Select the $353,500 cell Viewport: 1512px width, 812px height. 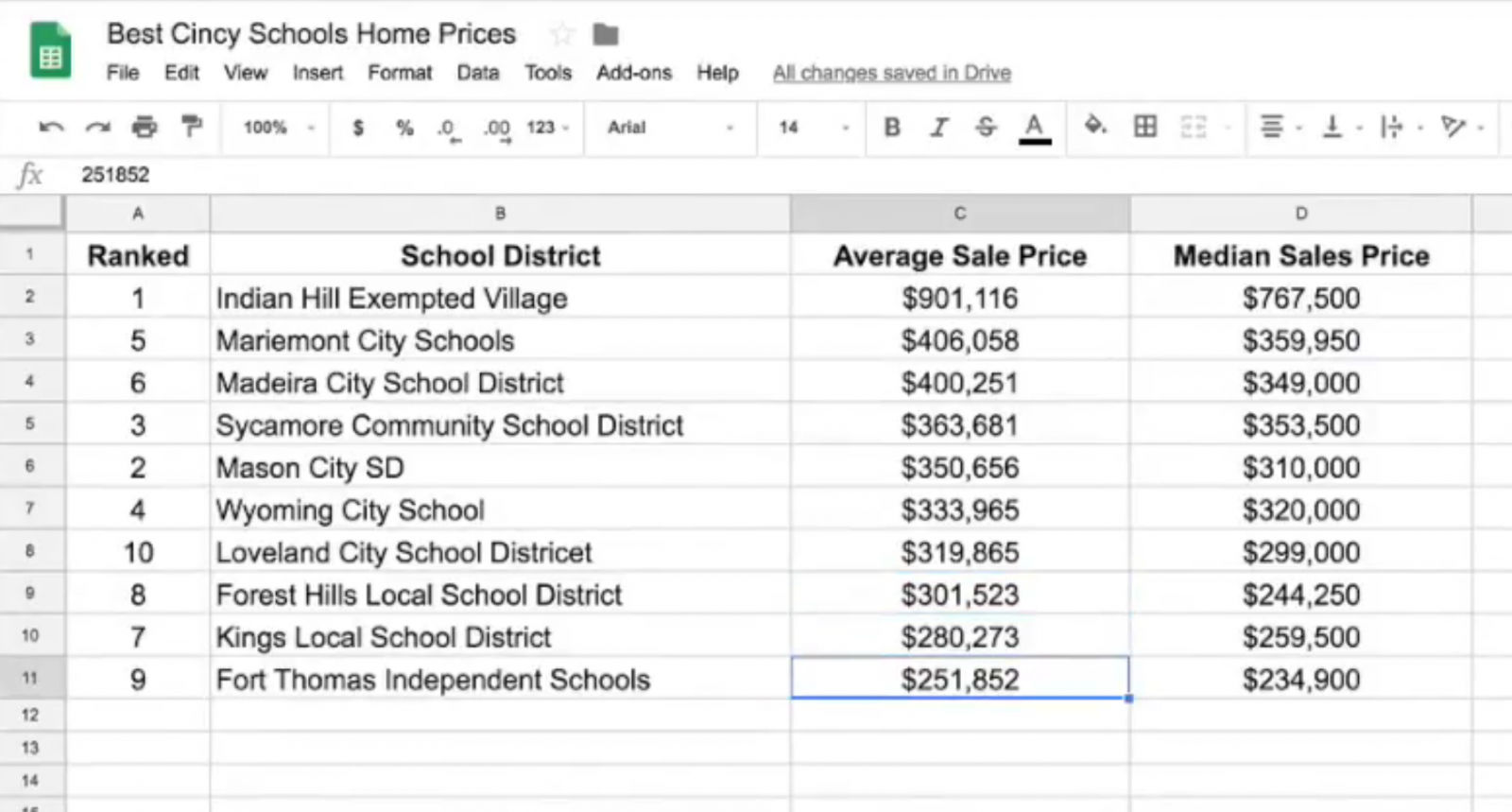click(x=1301, y=424)
